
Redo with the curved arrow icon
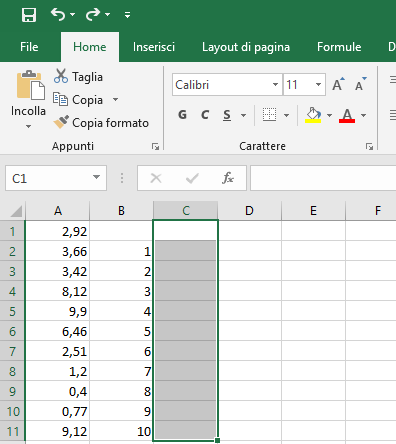(93, 14)
